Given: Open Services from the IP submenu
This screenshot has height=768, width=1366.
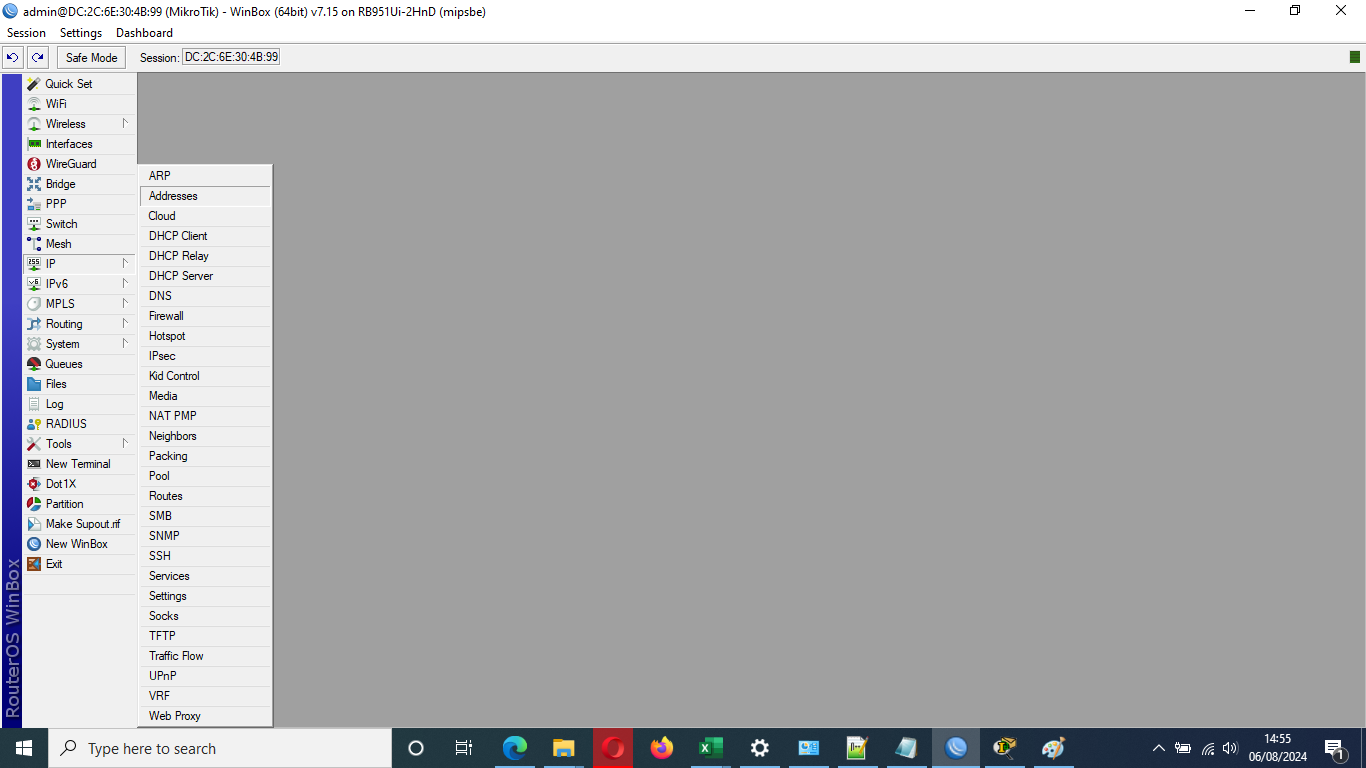Looking at the screenshot, I should (205, 576).
